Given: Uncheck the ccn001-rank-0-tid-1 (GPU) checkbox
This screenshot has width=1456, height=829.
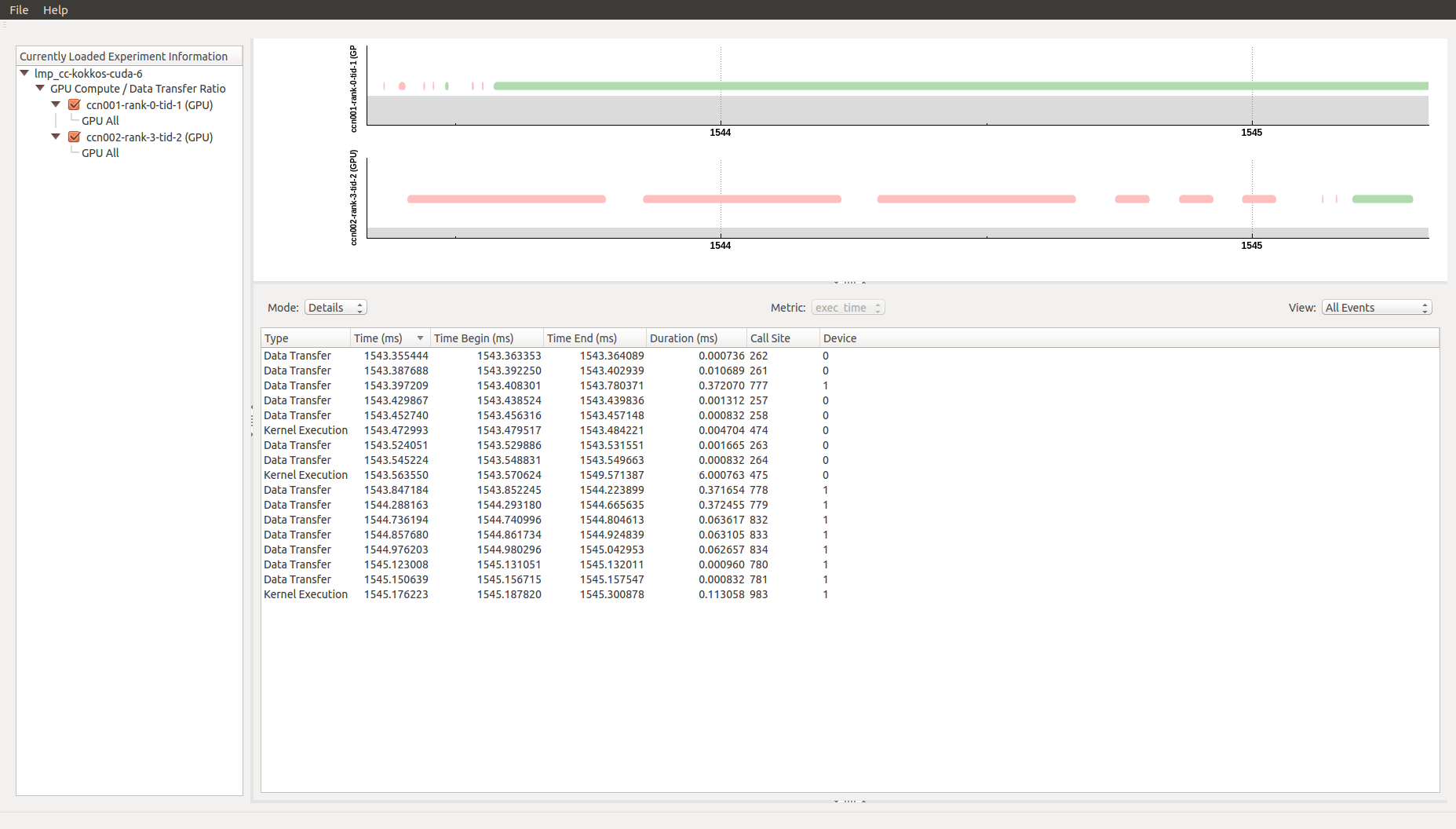Looking at the screenshot, I should pyautogui.click(x=75, y=104).
